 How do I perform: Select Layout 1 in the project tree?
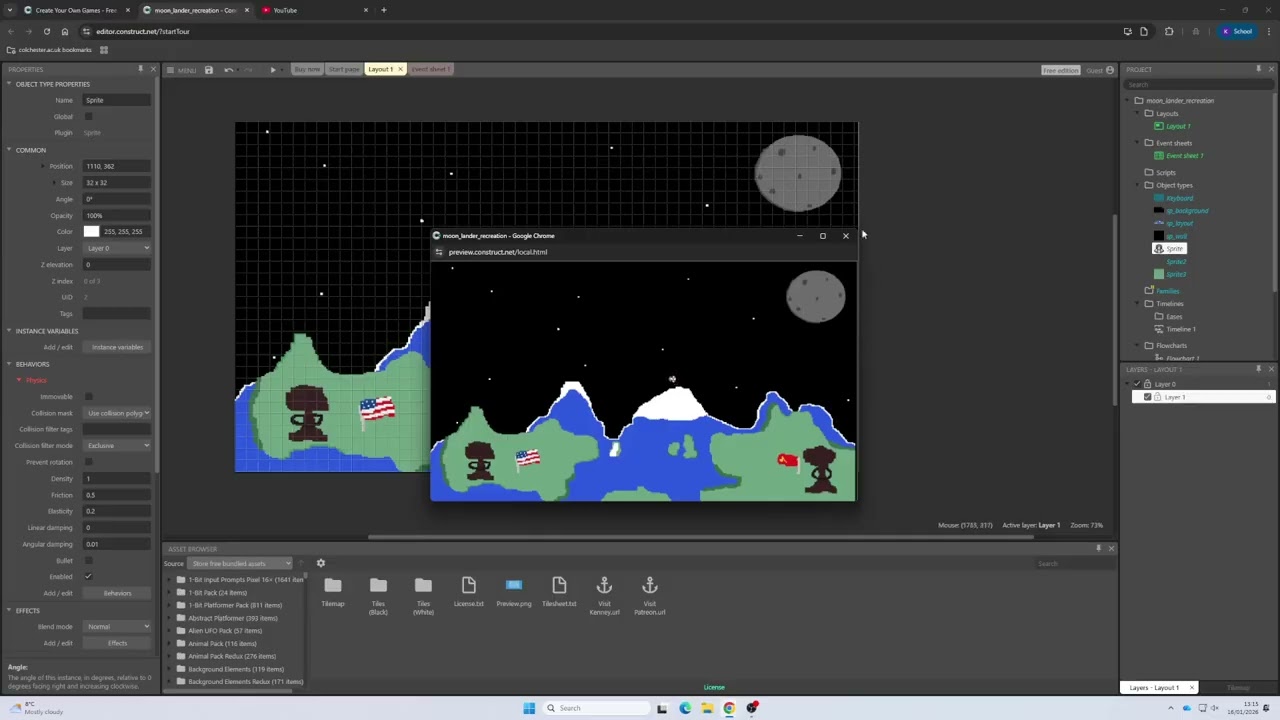tap(1178, 126)
